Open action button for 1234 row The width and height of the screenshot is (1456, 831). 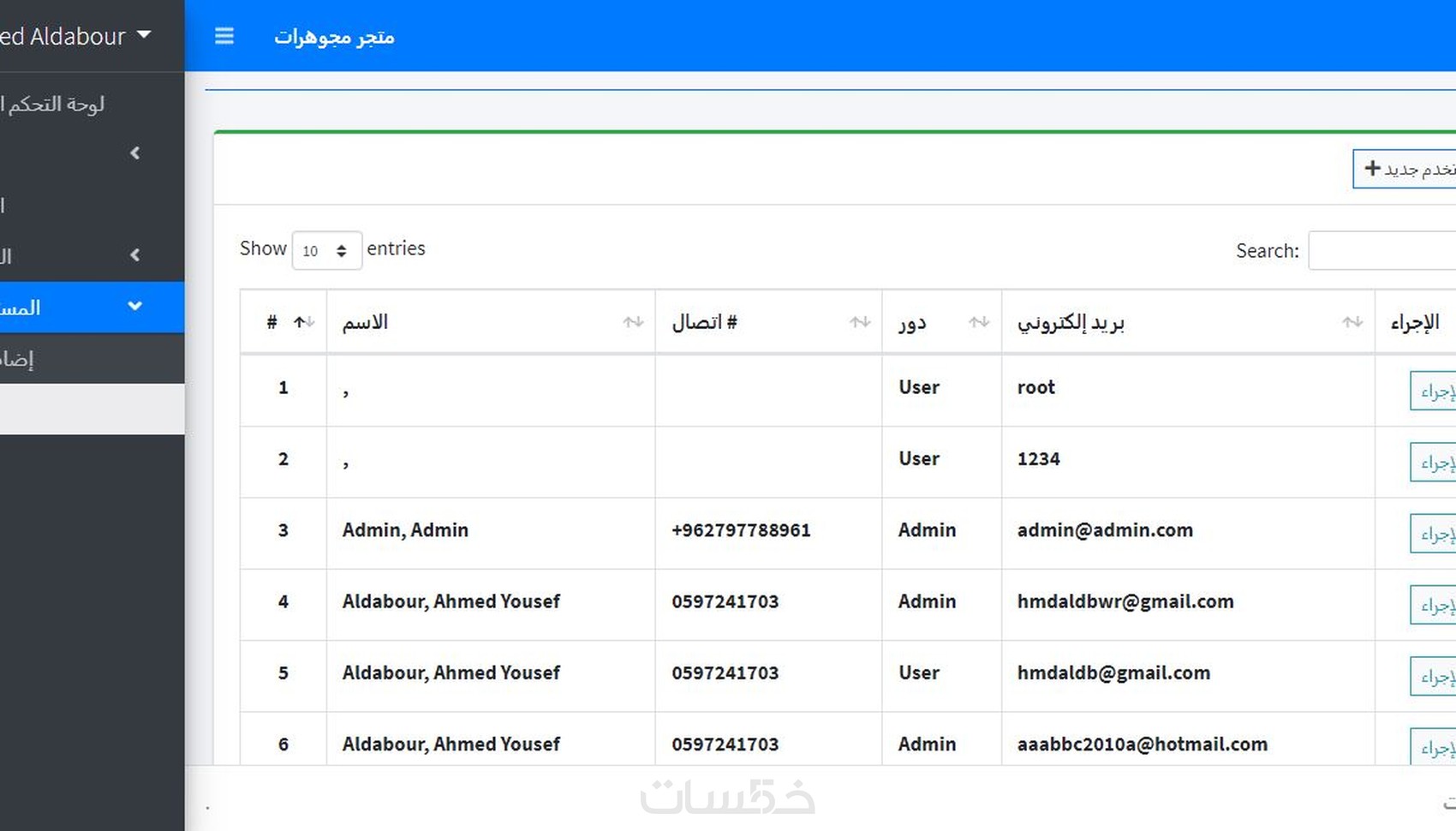(1434, 463)
